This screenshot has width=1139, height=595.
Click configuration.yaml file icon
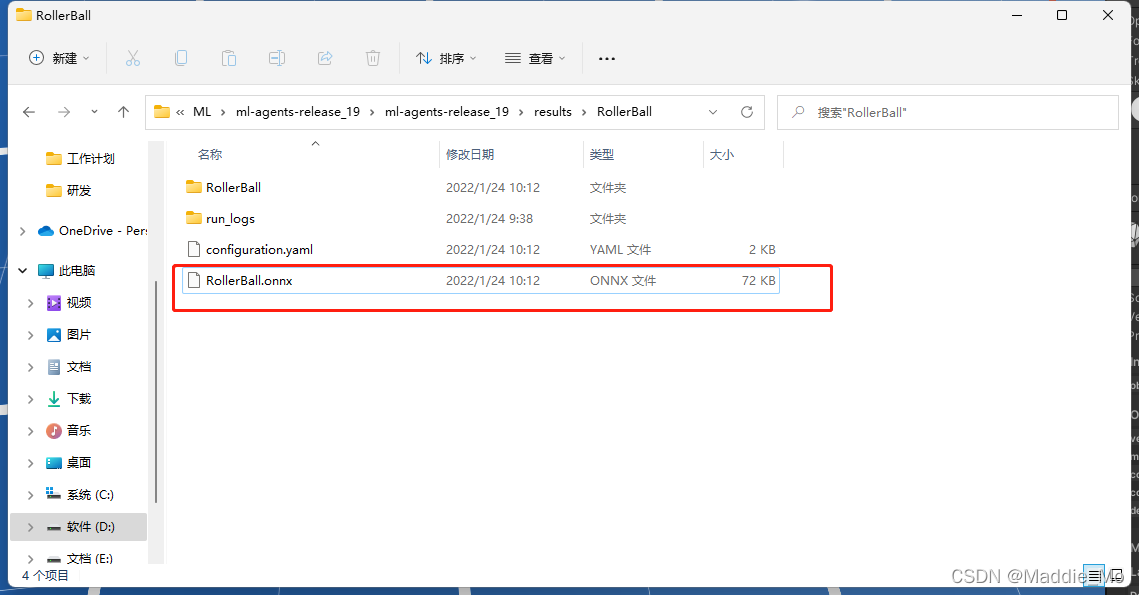click(x=193, y=249)
